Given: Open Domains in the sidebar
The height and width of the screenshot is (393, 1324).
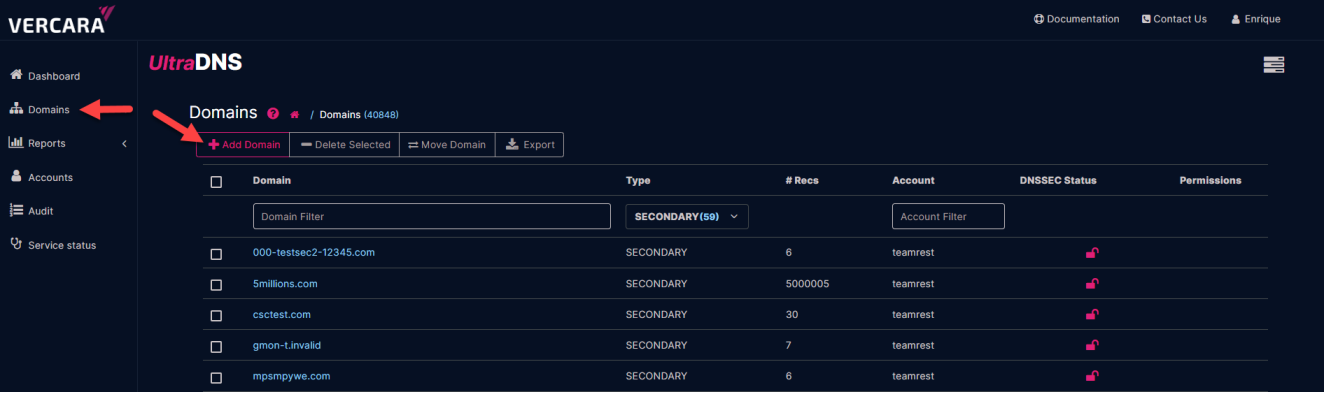Looking at the screenshot, I should click(40, 109).
